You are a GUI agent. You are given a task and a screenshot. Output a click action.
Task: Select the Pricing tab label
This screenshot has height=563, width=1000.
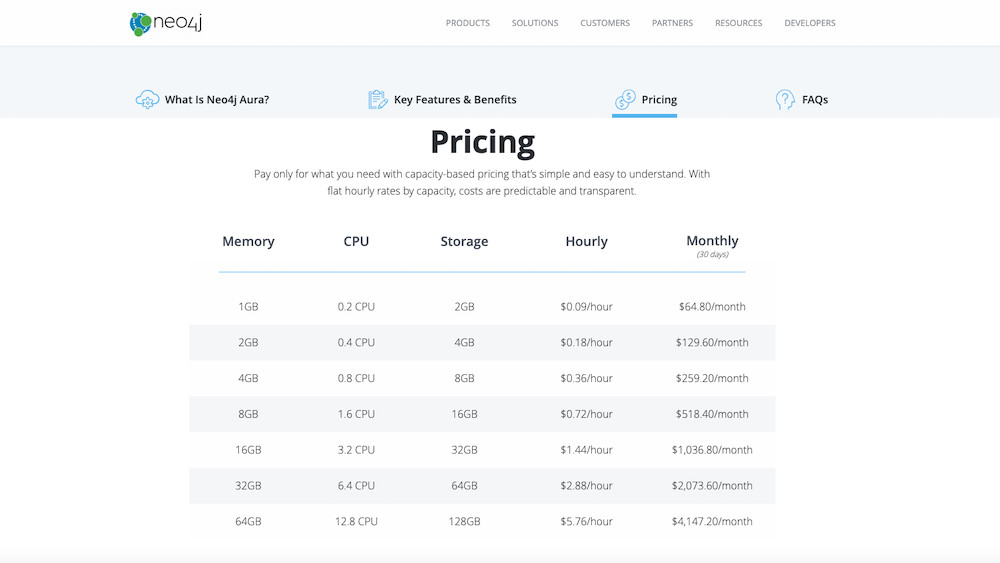pyautogui.click(x=659, y=100)
